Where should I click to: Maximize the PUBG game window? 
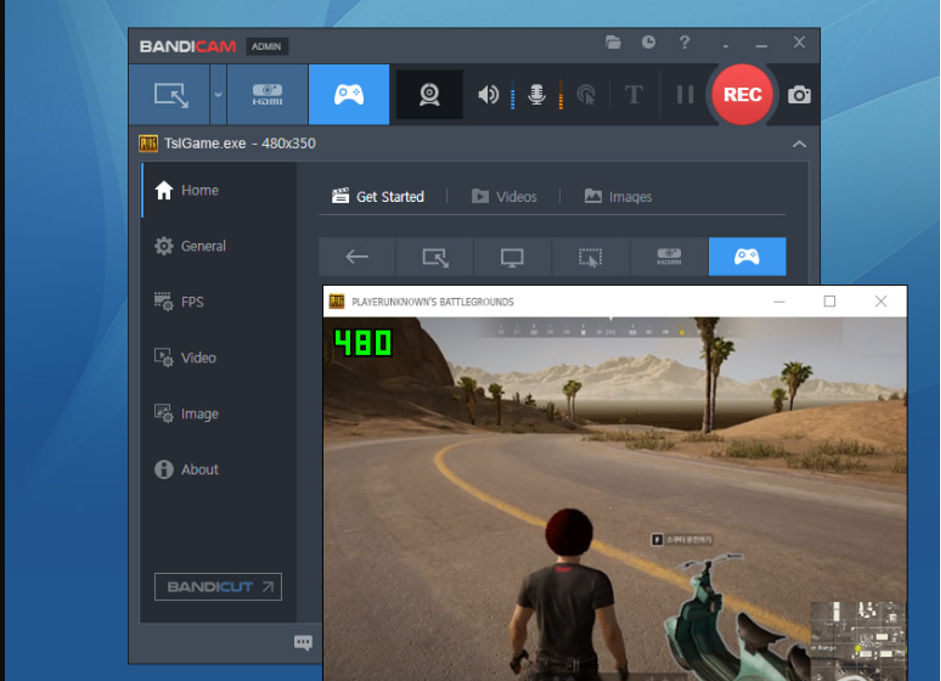click(829, 301)
